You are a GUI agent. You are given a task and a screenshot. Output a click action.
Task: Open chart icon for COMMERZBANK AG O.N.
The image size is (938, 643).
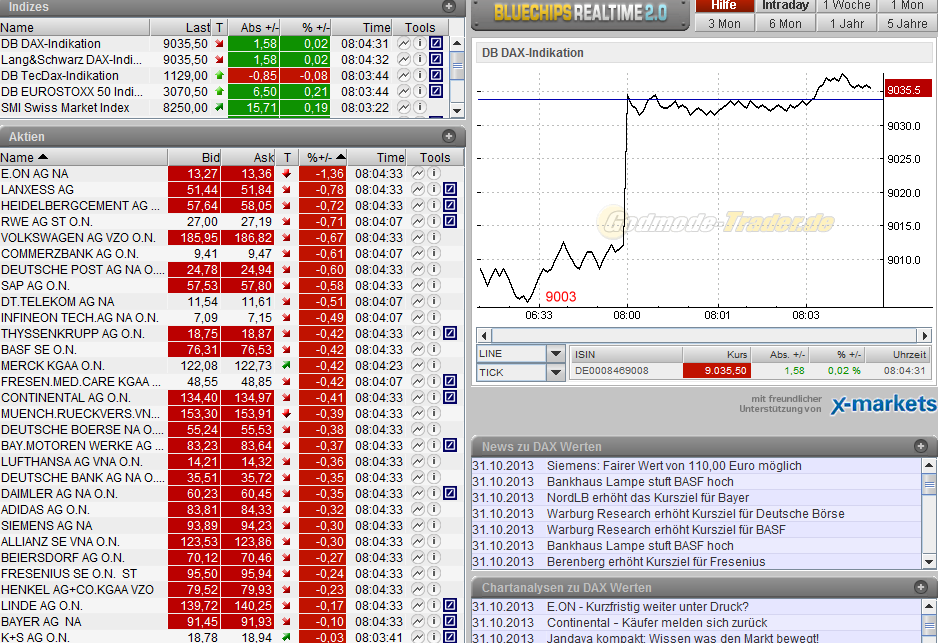point(418,254)
